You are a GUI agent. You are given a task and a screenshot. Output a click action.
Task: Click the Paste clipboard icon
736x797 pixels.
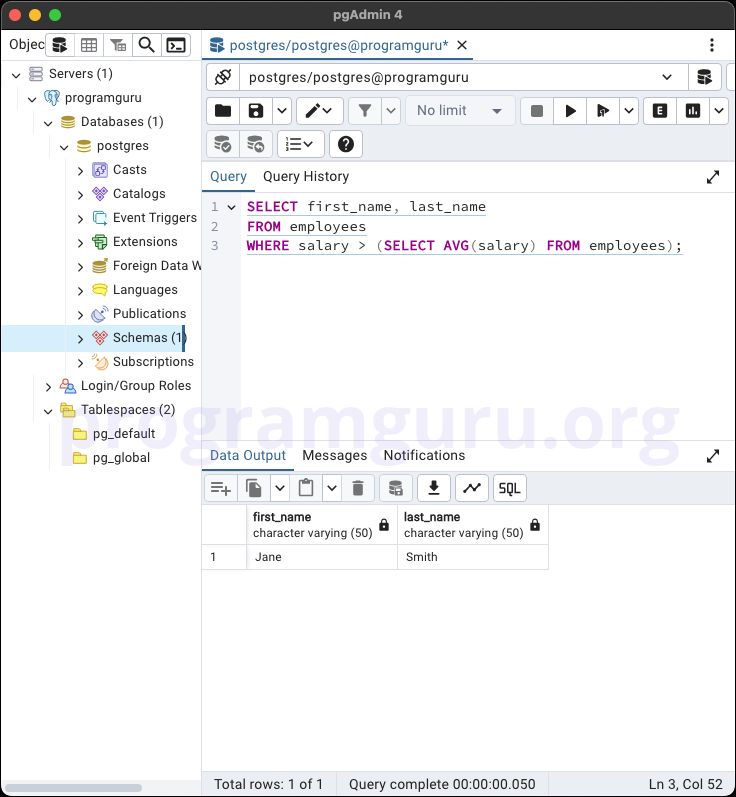tap(306, 488)
